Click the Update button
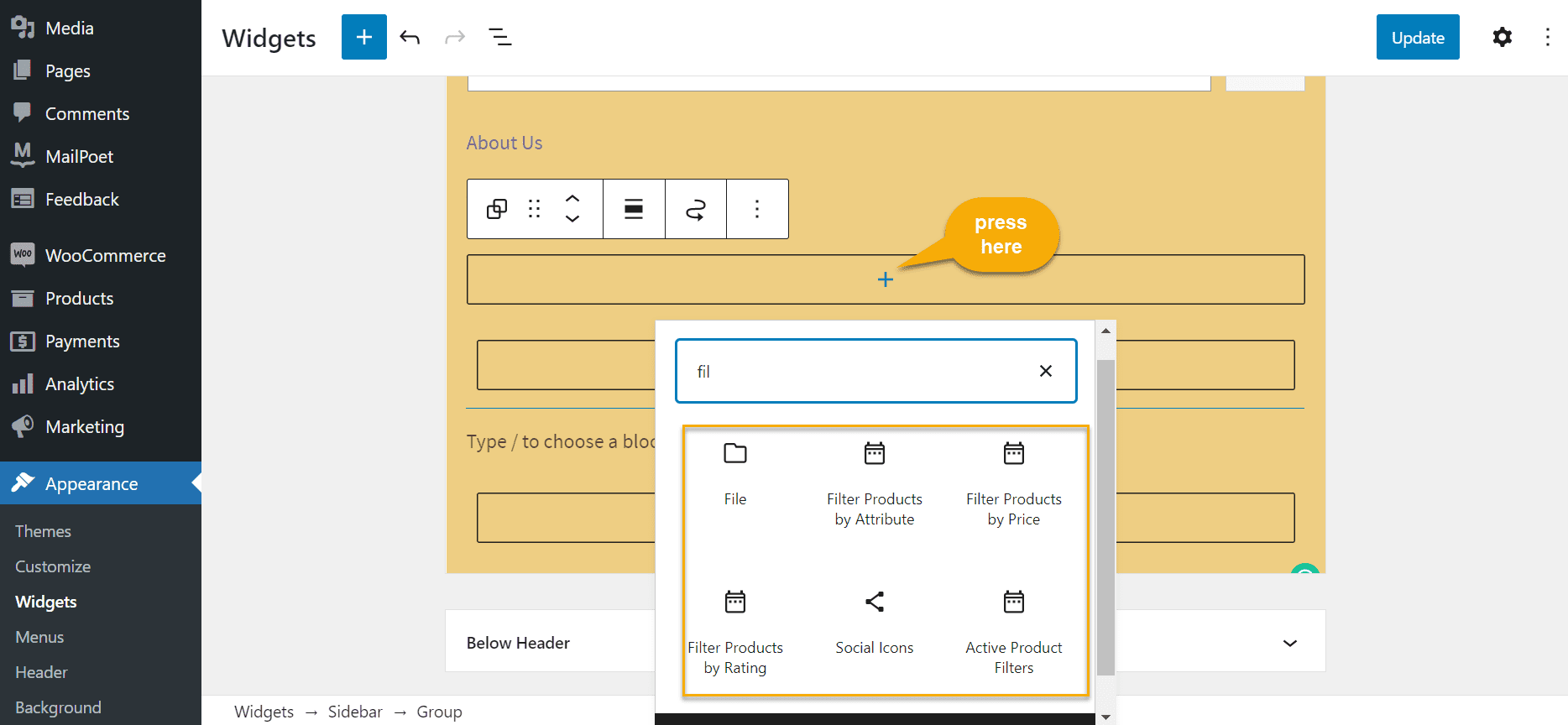This screenshot has height=725, width=1568. pyautogui.click(x=1418, y=37)
